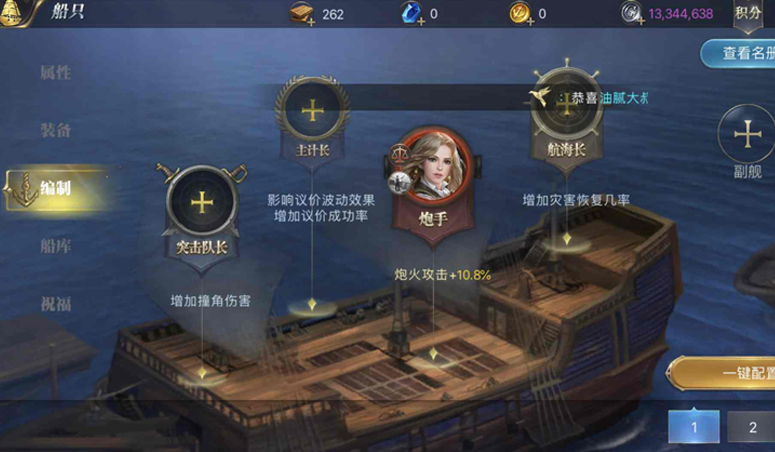Switch to formation page 1

[694, 427]
